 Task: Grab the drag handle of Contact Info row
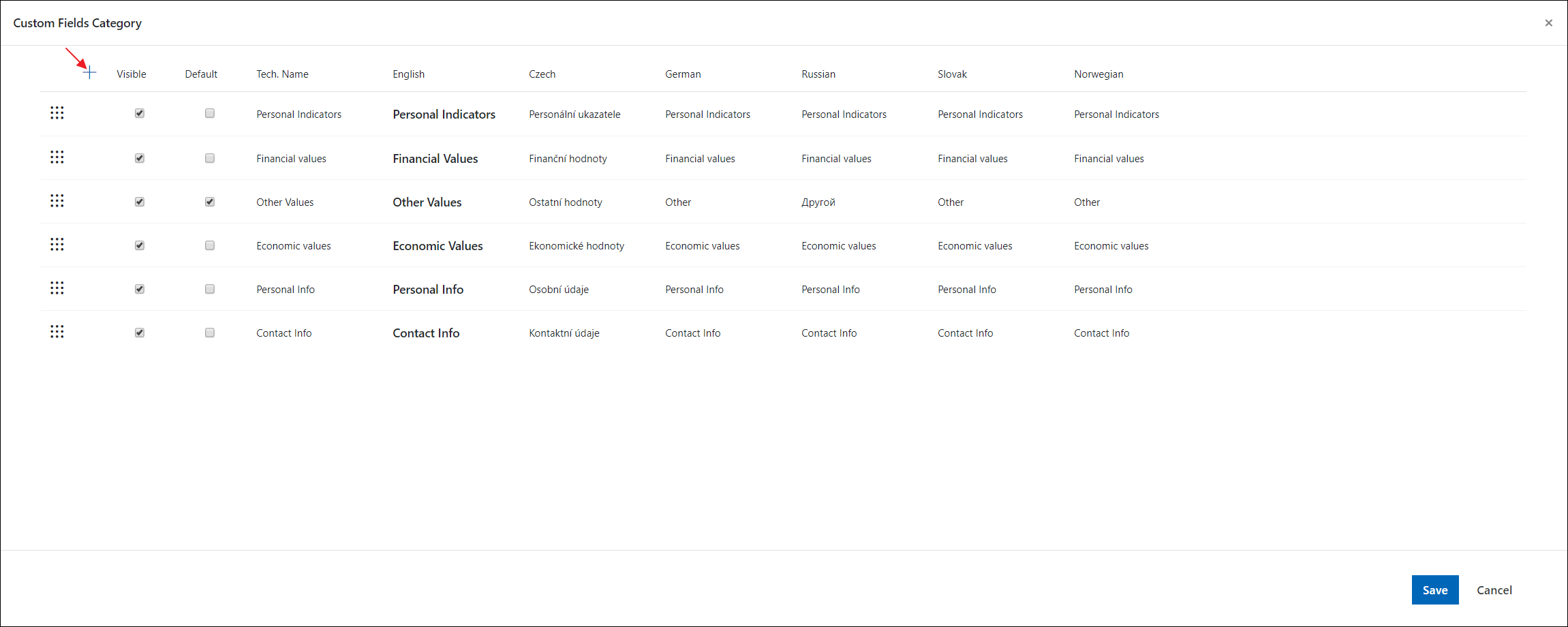[x=57, y=332]
